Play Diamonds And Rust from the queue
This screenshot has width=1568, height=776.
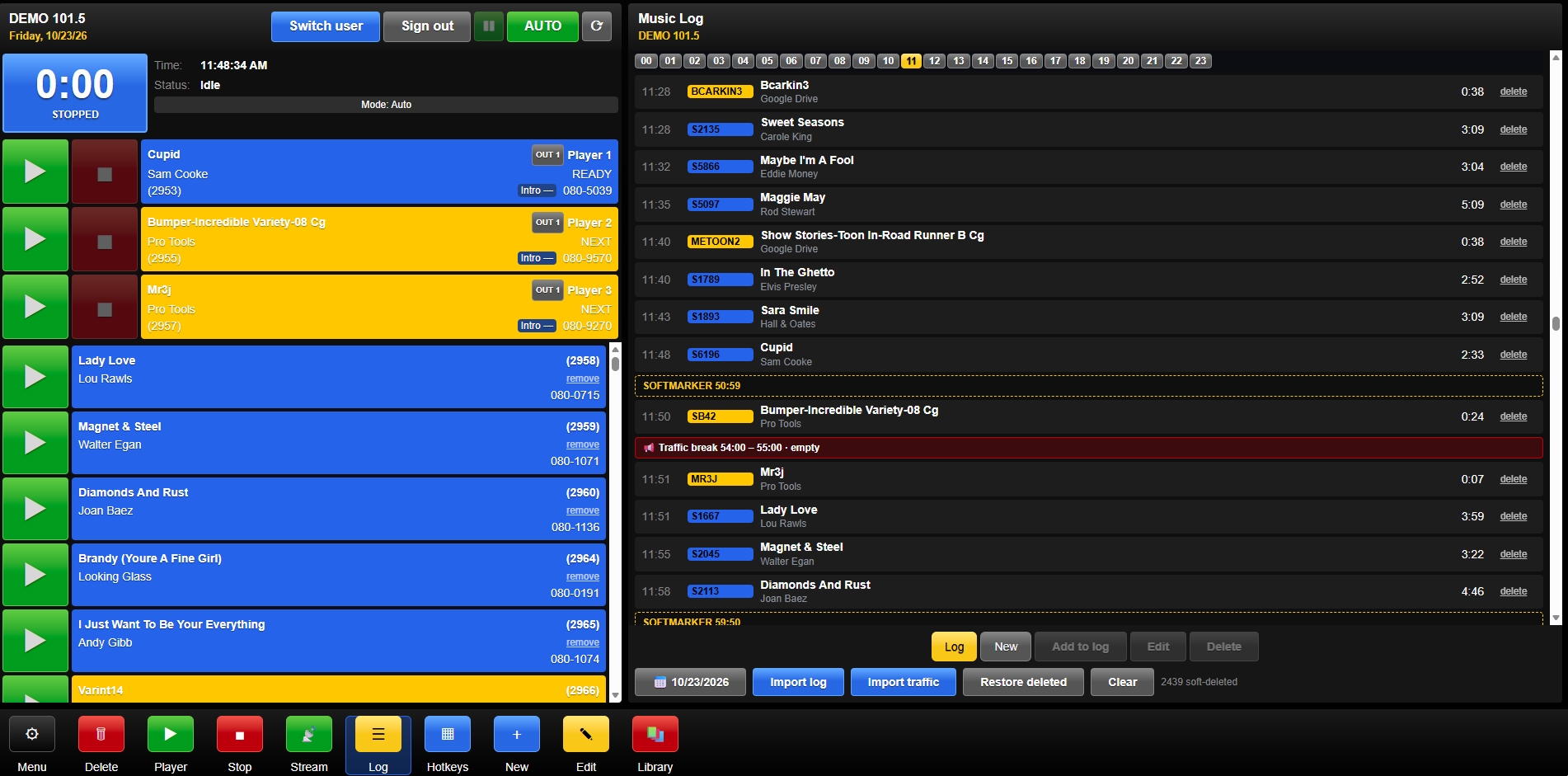tap(35, 509)
